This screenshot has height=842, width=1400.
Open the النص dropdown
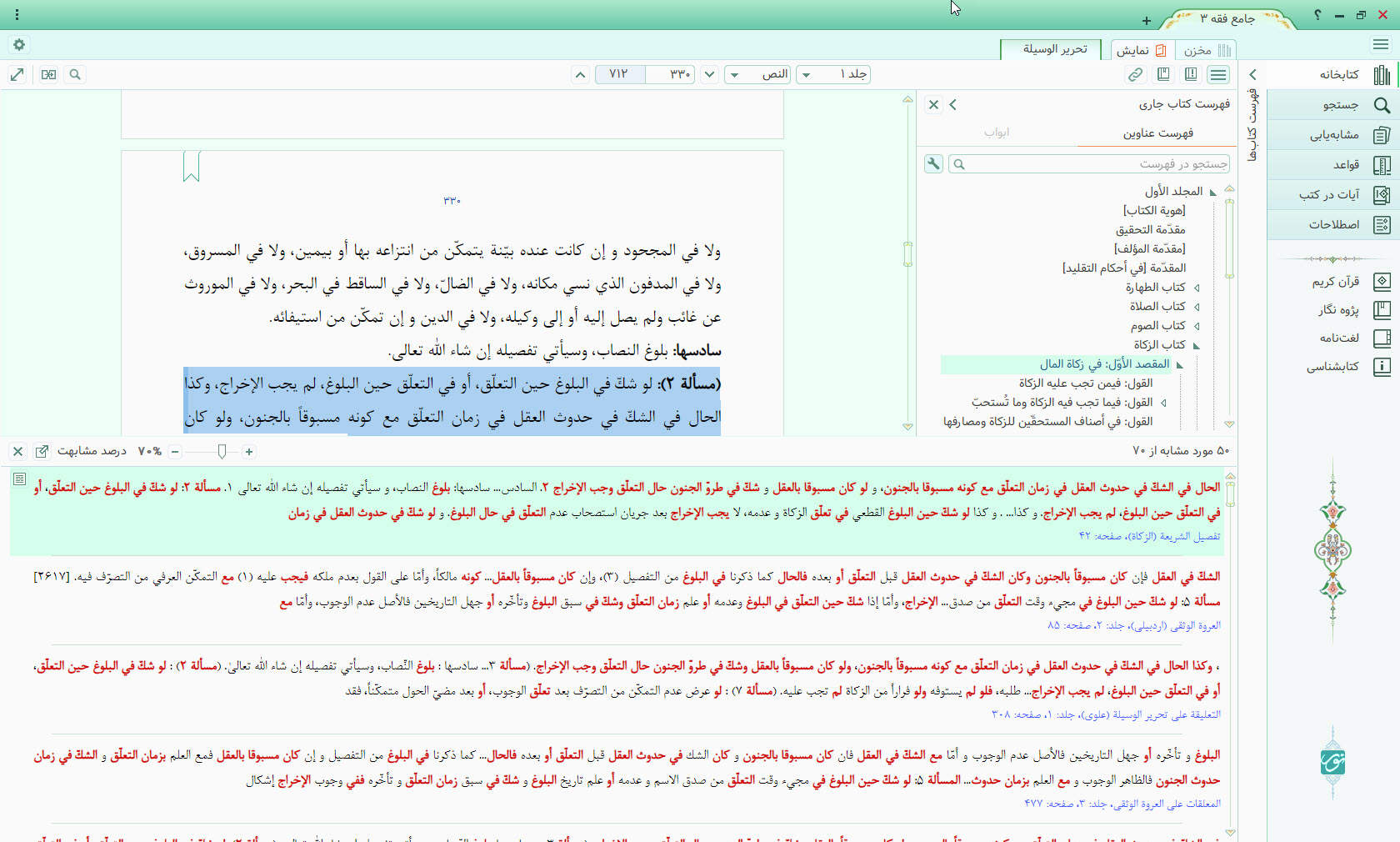[x=757, y=74]
